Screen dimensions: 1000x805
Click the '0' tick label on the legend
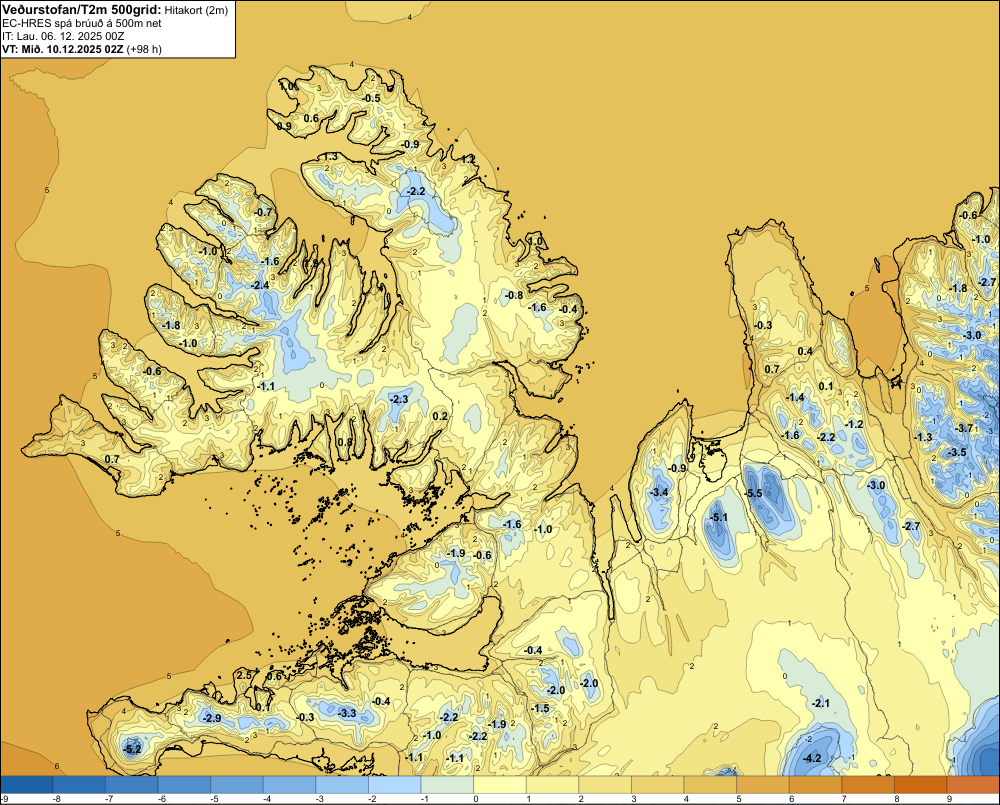pyautogui.click(x=476, y=799)
